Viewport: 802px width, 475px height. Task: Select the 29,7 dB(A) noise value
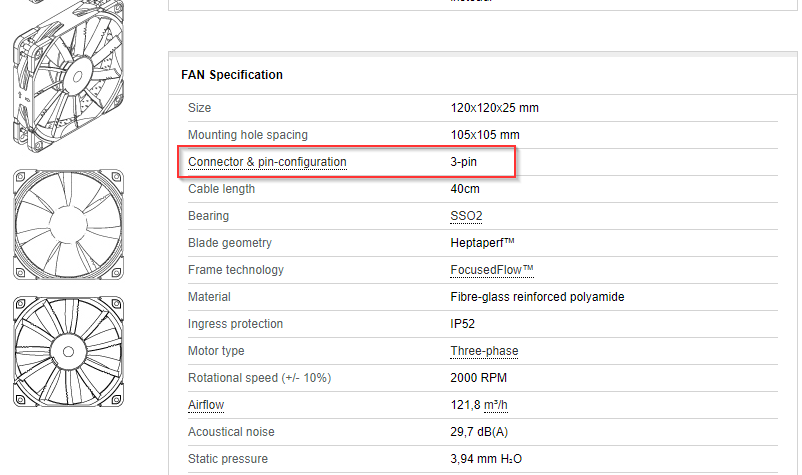click(x=479, y=432)
